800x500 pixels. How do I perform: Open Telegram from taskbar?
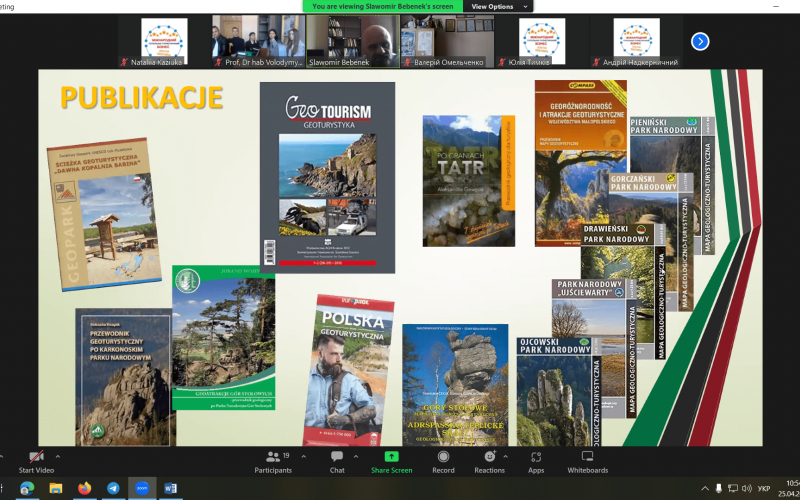pyautogui.click(x=113, y=488)
